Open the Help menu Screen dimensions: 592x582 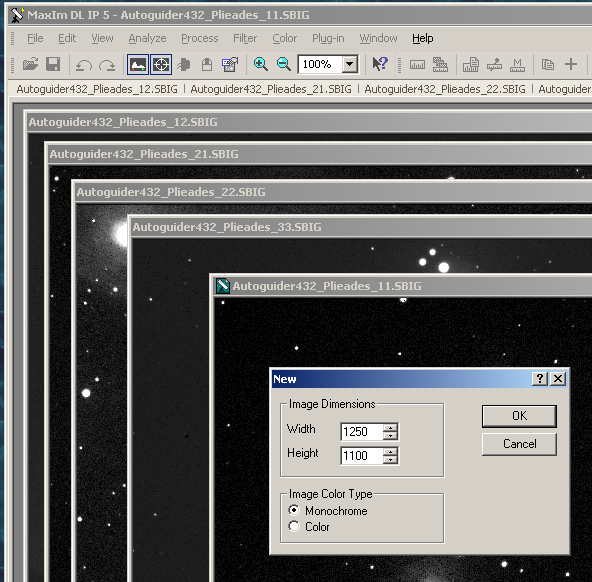423,38
